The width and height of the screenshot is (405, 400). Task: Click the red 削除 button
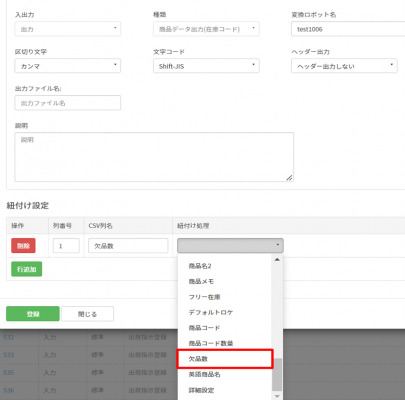pyautogui.click(x=23, y=246)
